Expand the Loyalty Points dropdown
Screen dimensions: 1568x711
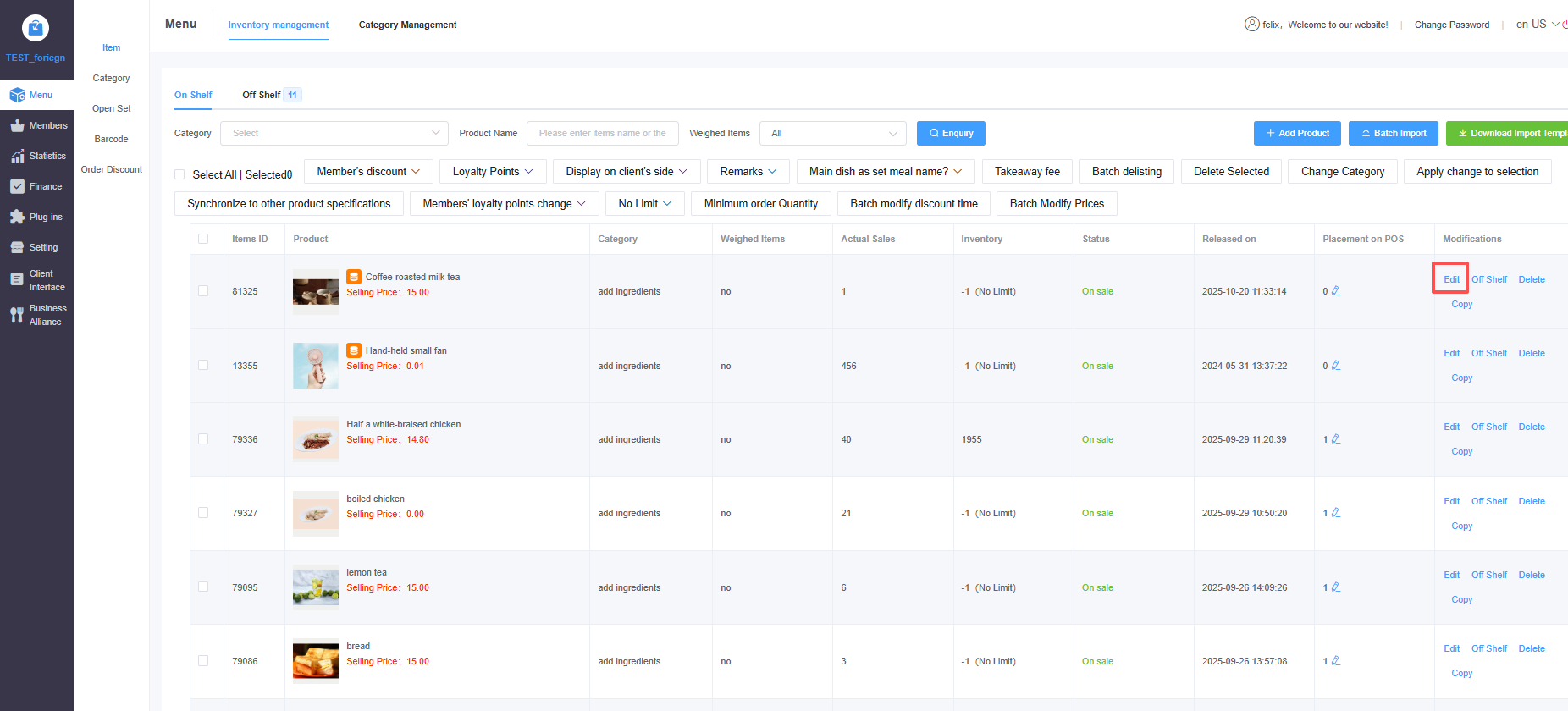point(493,172)
